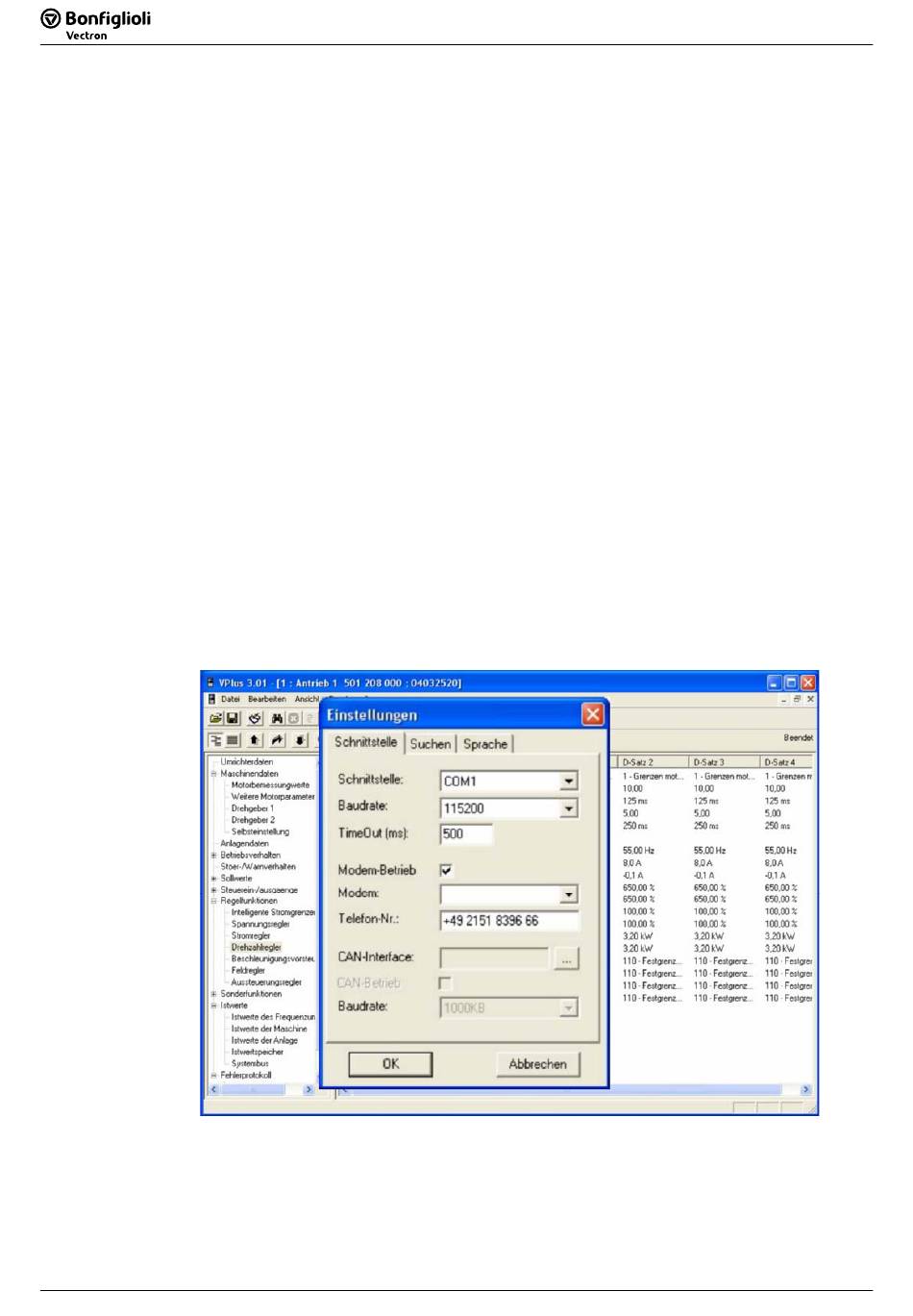Screen dimensions: 913x1316
Task: Open the Schnittstelle COM1 dropdown
Action: pos(569,781)
